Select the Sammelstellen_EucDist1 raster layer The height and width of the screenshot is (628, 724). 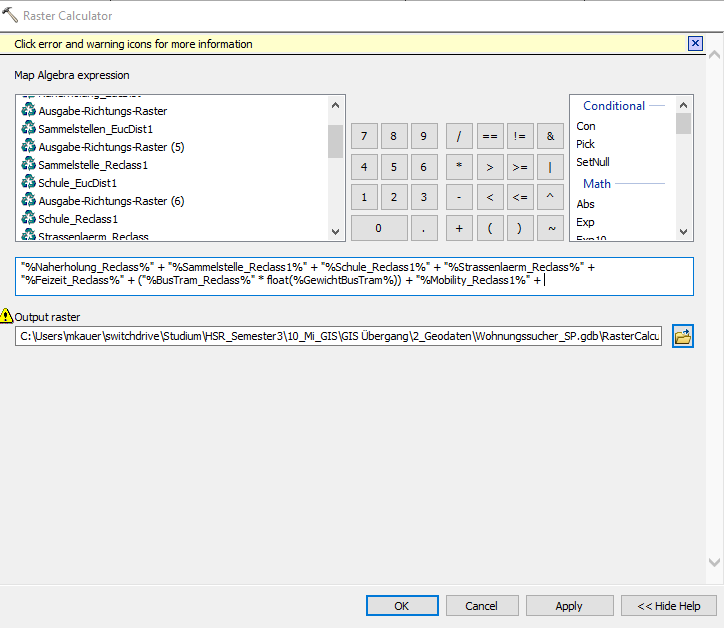[x=91, y=129]
